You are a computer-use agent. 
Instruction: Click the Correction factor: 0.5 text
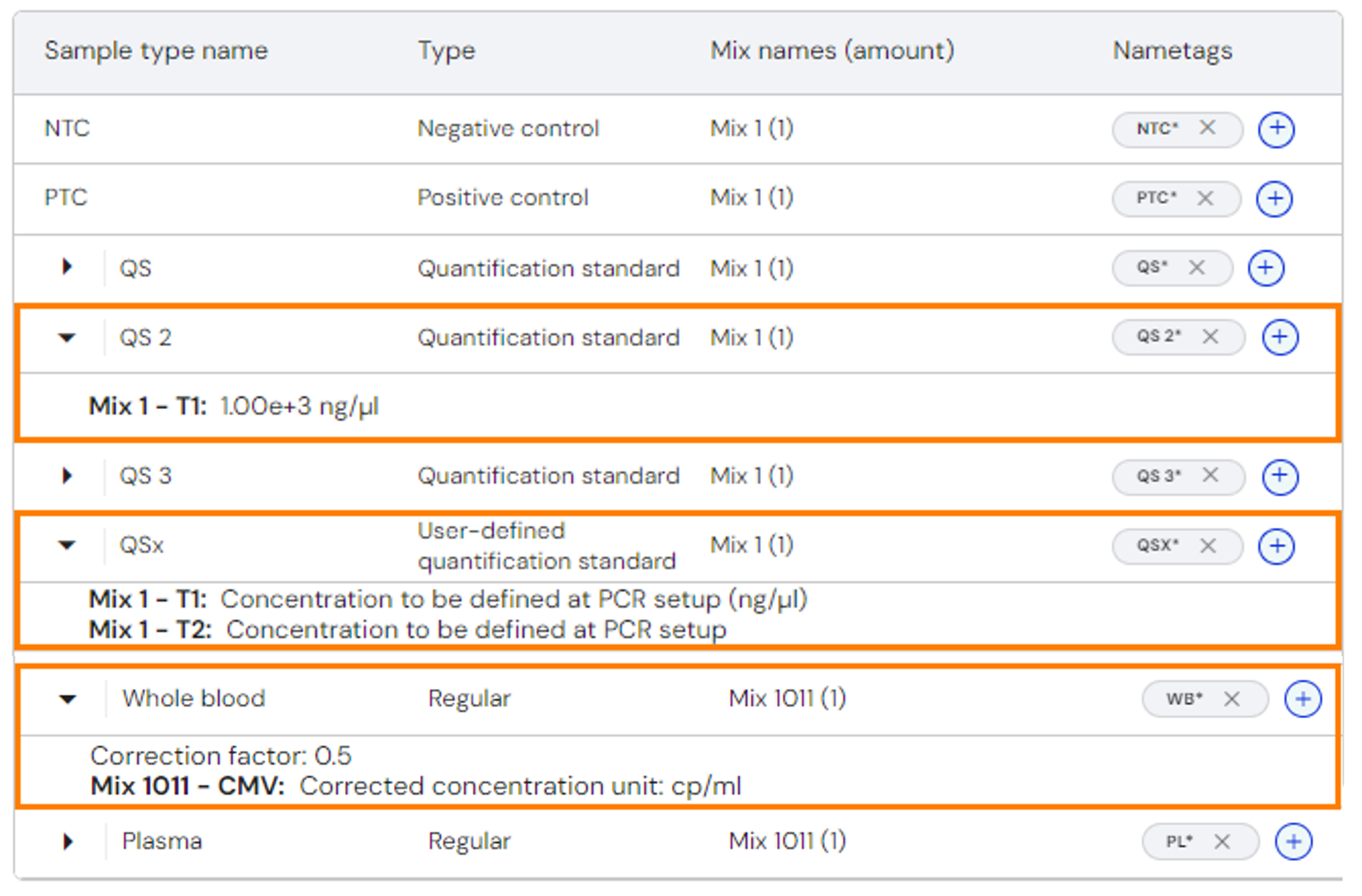[220, 756]
